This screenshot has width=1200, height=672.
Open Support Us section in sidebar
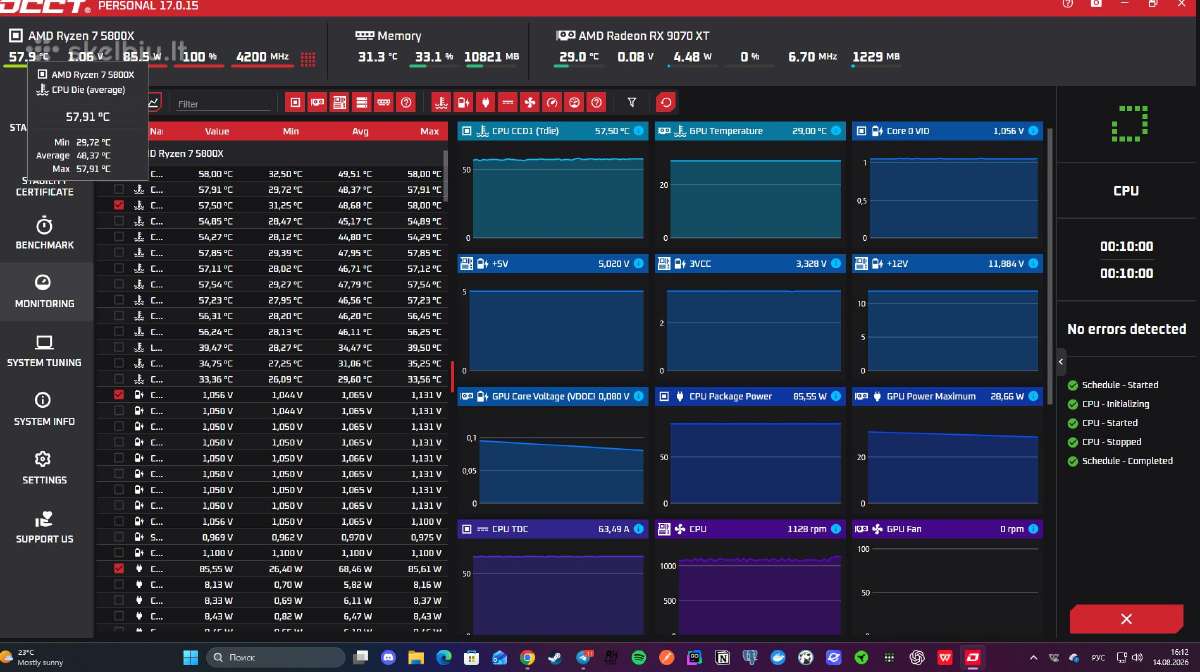click(x=45, y=527)
